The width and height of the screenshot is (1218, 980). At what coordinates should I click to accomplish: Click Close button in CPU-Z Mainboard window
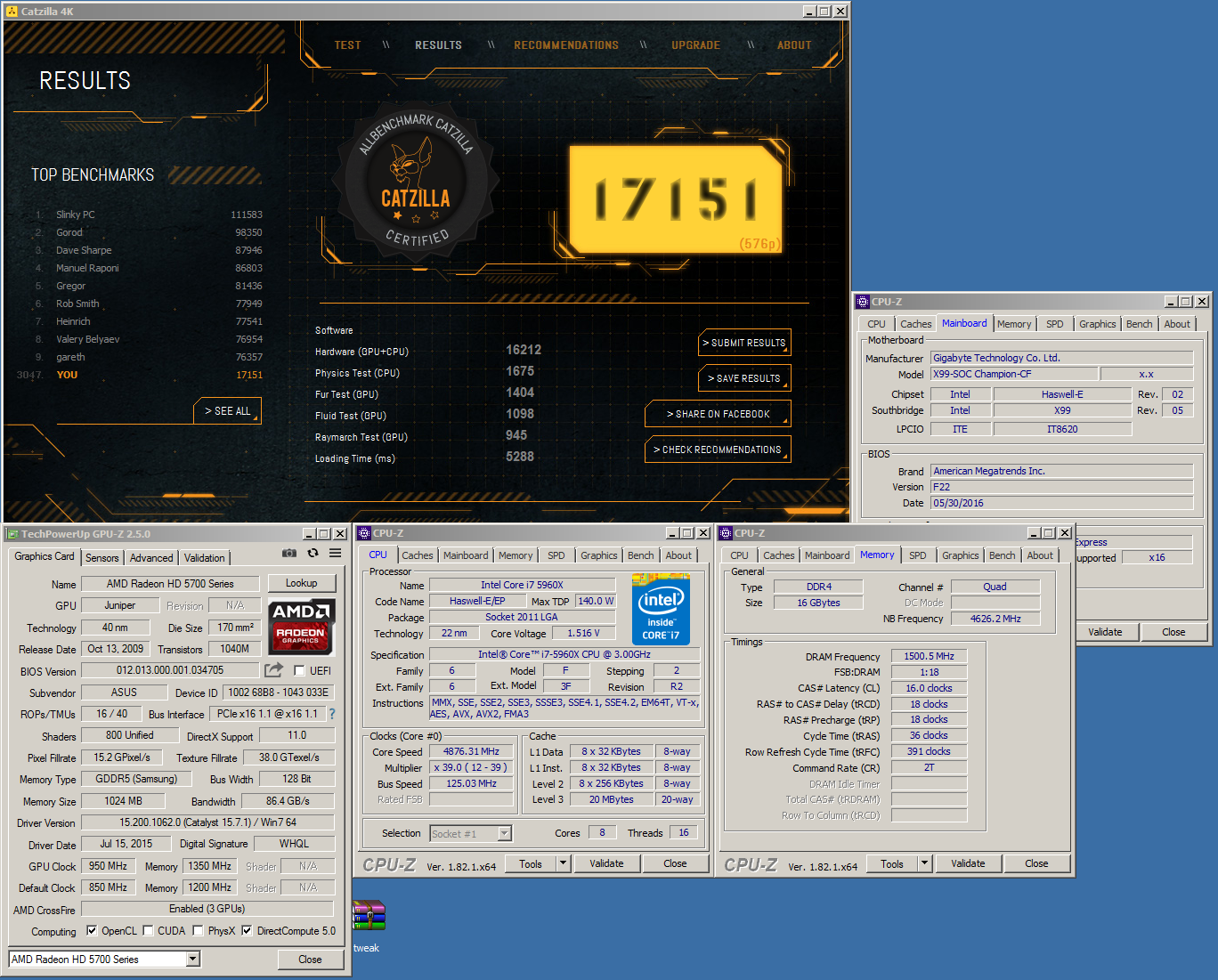[x=1173, y=632]
